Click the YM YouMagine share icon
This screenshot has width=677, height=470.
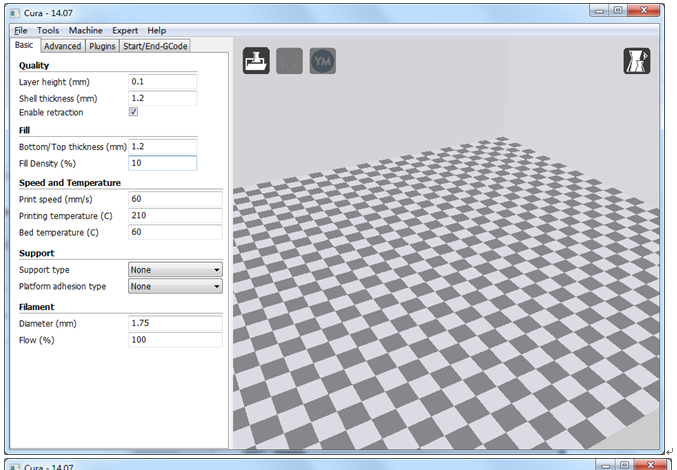[x=323, y=61]
